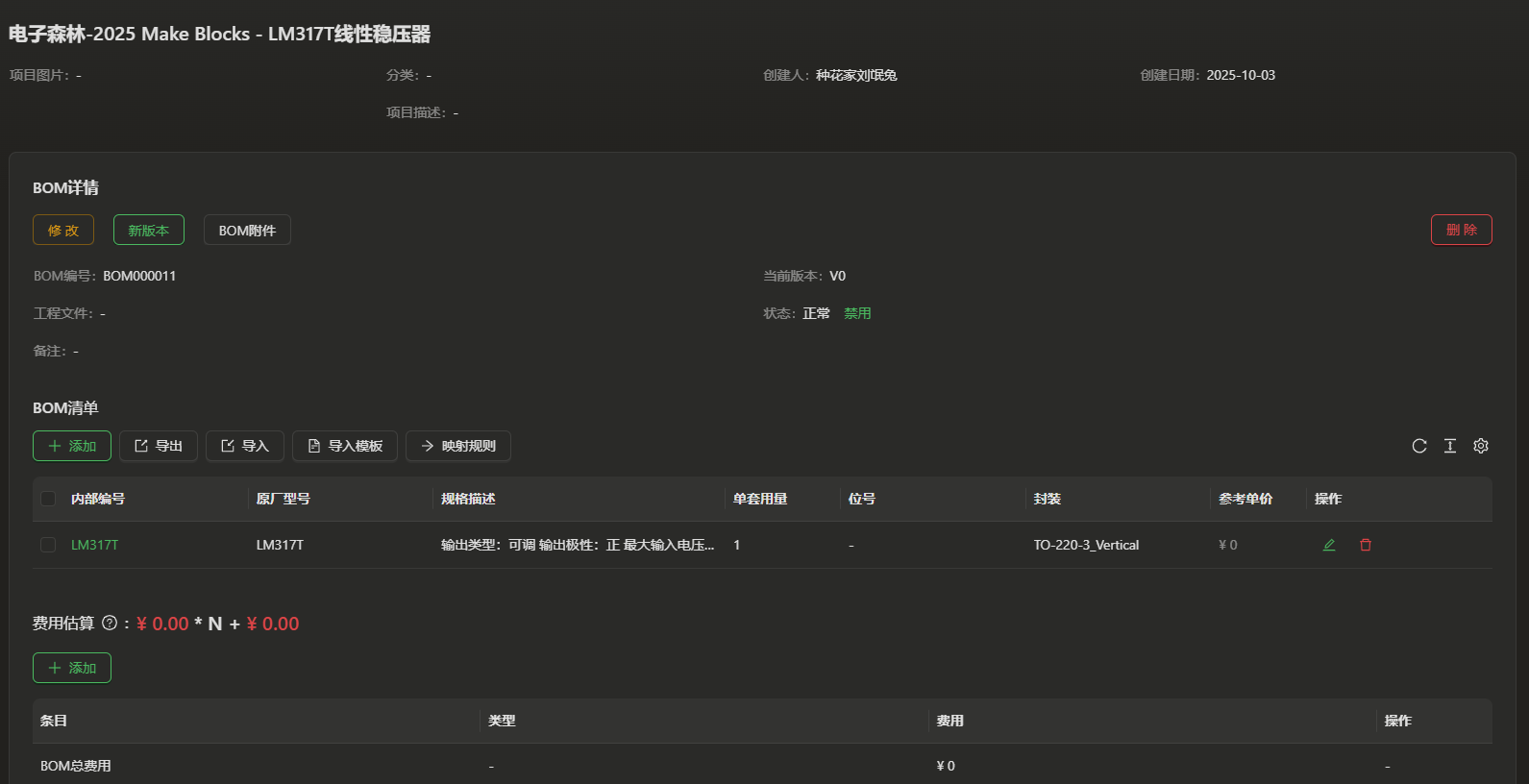This screenshot has width=1529, height=784.
Task: Open the LM317T internal code link
Action: tap(95, 545)
